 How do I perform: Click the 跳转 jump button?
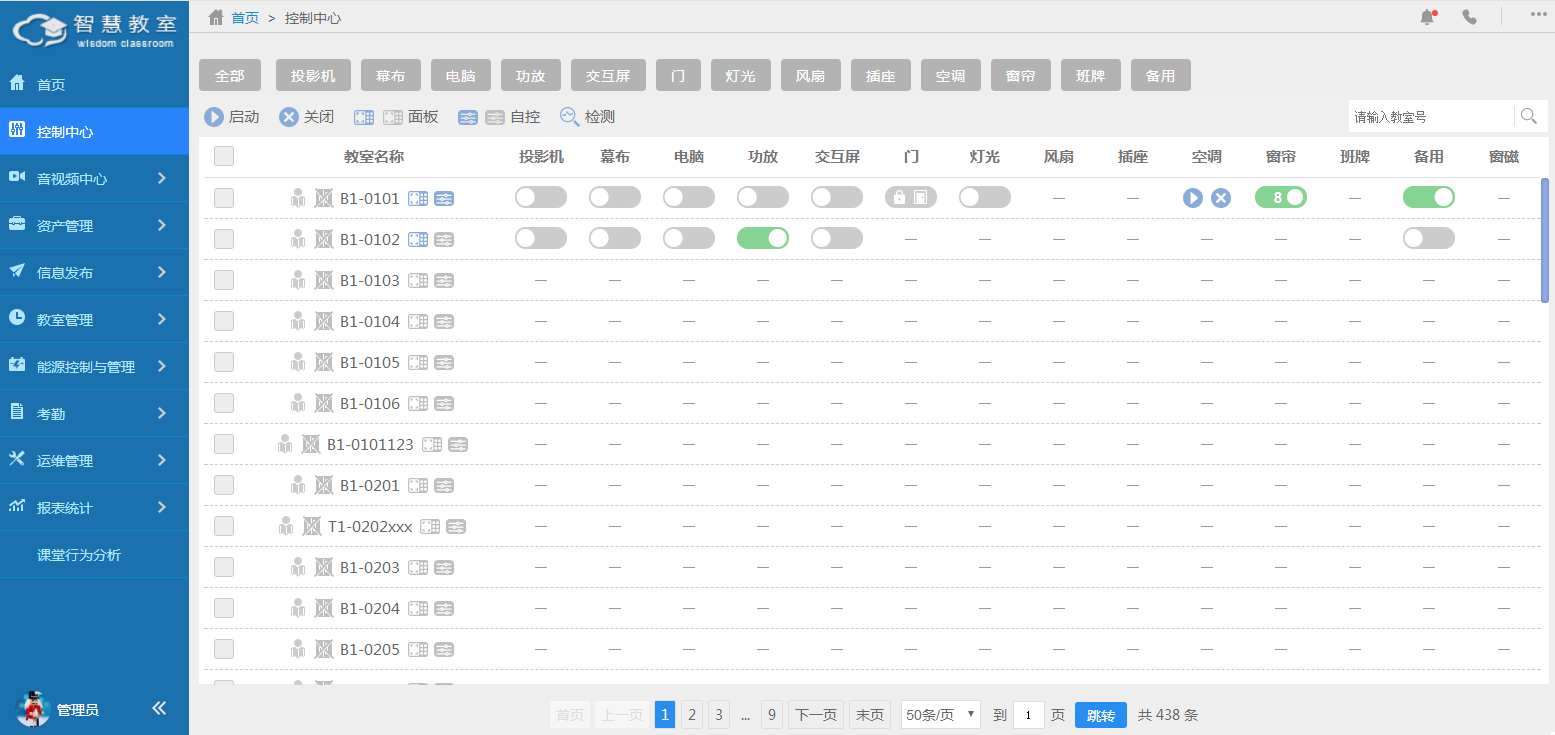(x=1100, y=715)
